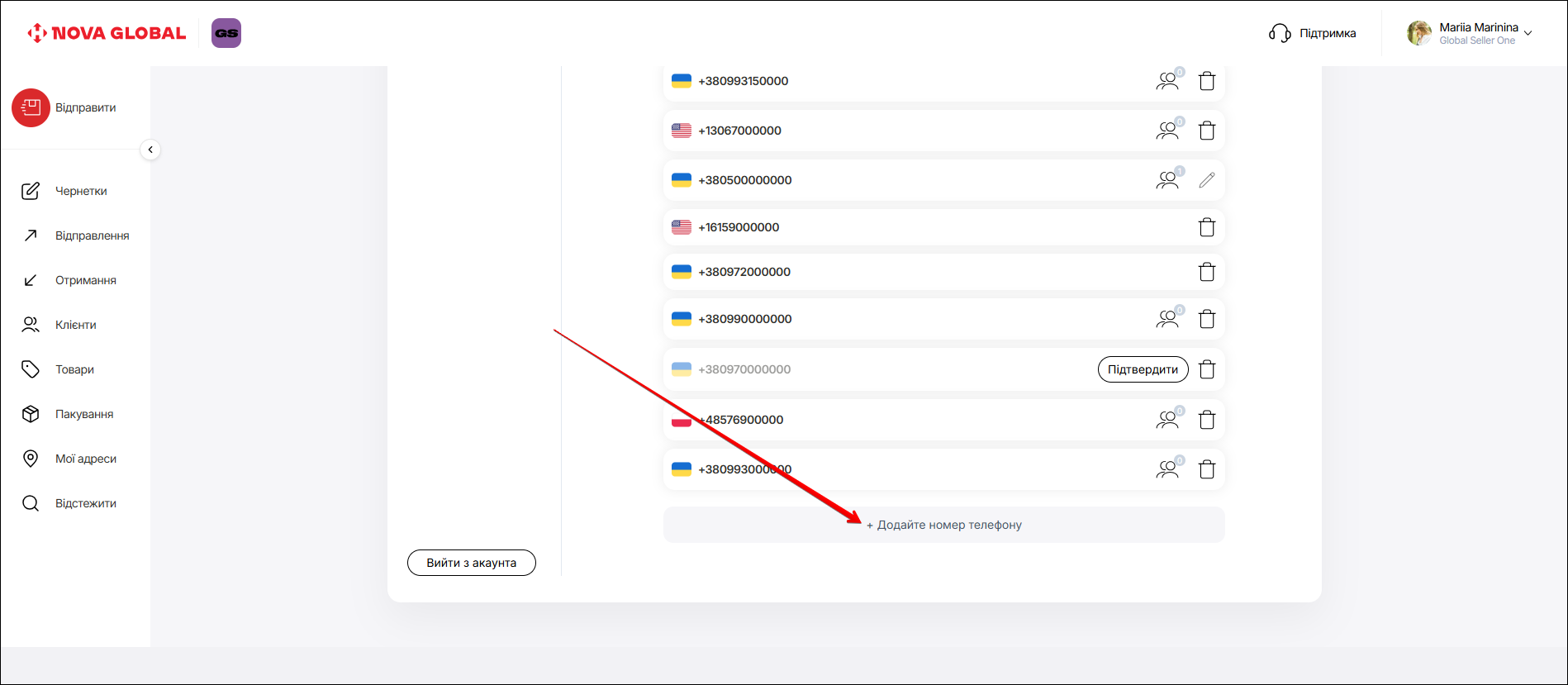Screen dimensions: 1568x685
Task: Collapse the left sidebar
Action: 150,150
